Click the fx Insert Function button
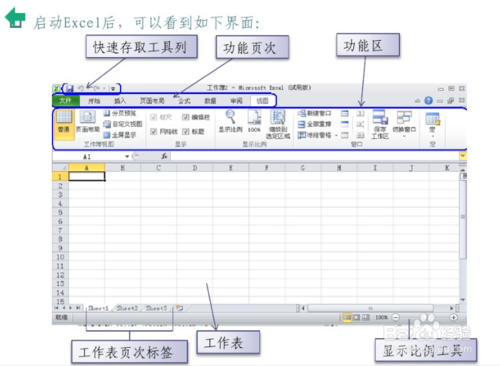The width and height of the screenshot is (500, 366). tap(164, 156)
